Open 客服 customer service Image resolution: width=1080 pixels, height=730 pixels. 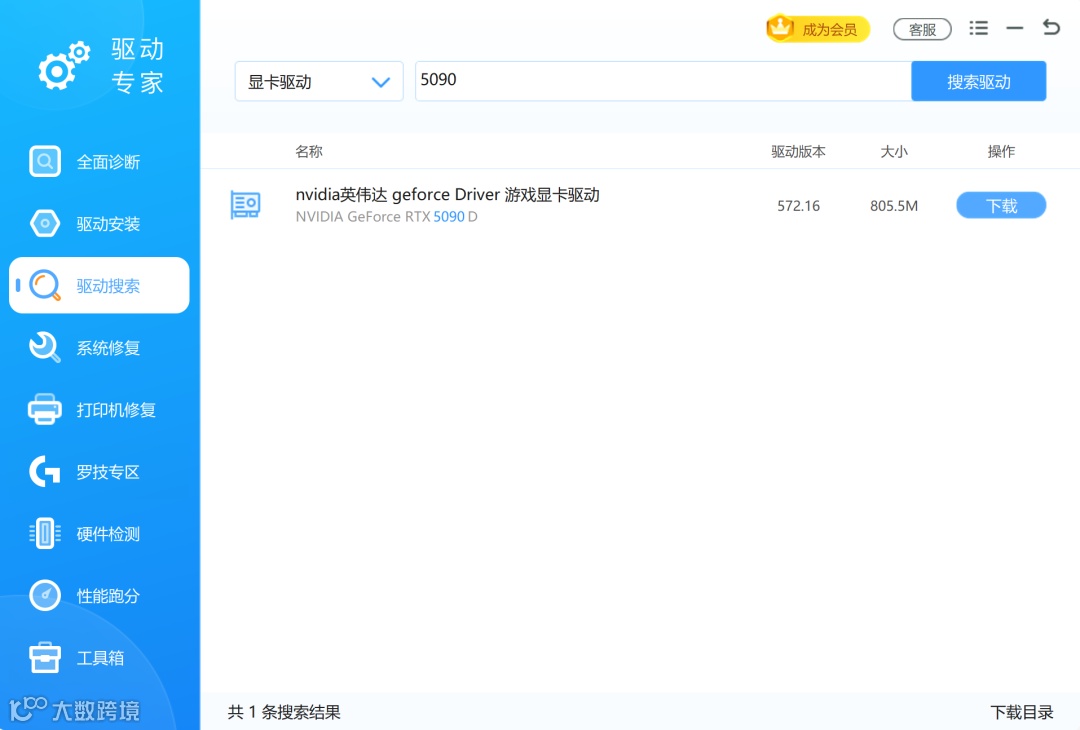pos(922,29)
